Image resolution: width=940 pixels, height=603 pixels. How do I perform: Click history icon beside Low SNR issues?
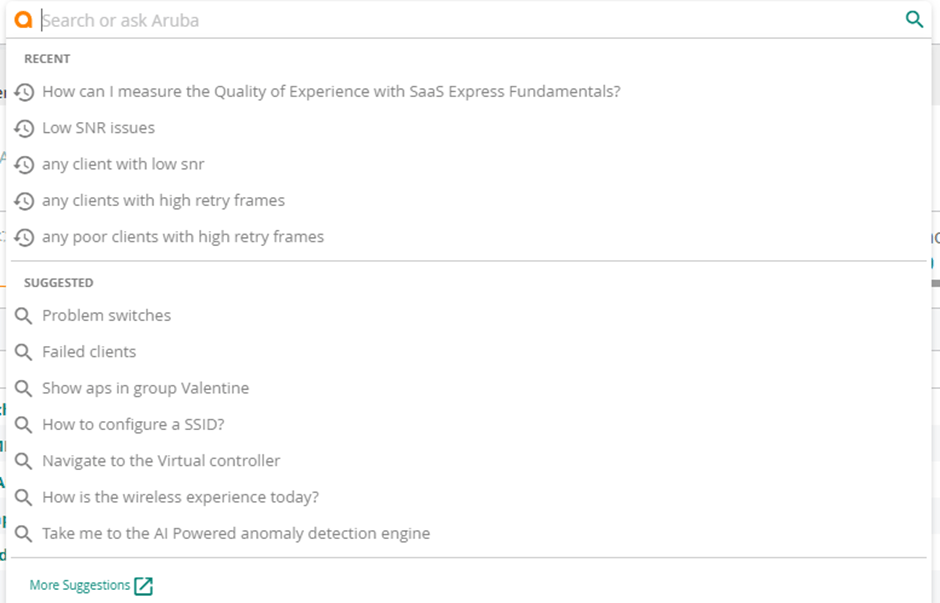click(x=24, y=128)
